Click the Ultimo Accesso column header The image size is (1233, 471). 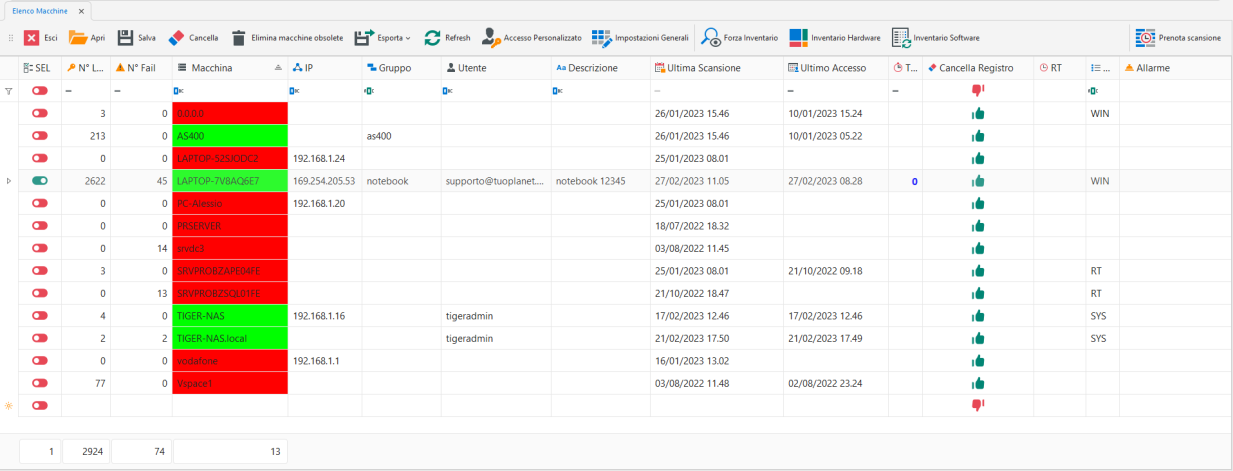coord(835,68)
